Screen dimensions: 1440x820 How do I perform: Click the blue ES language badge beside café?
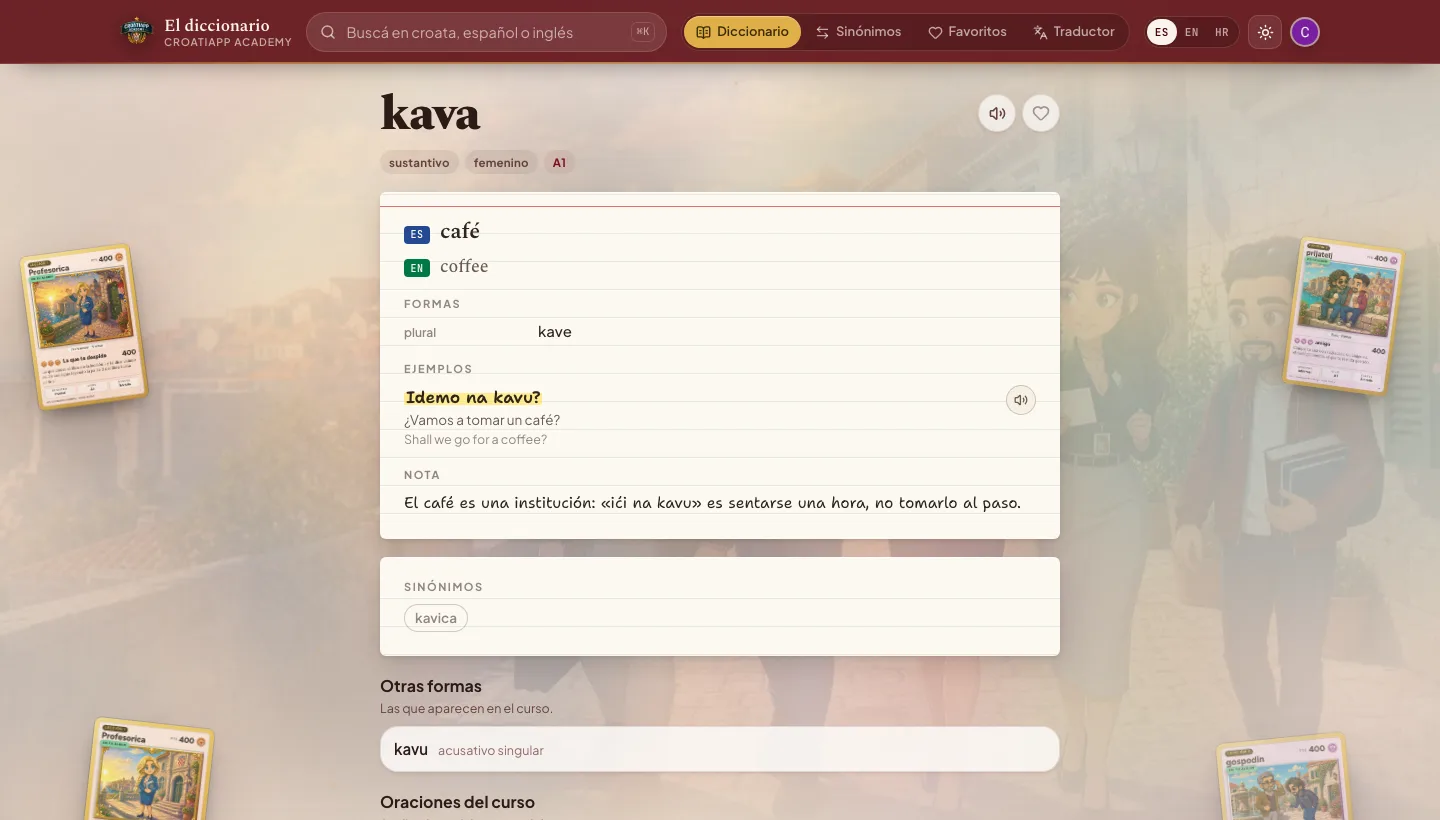coord(417,235)
